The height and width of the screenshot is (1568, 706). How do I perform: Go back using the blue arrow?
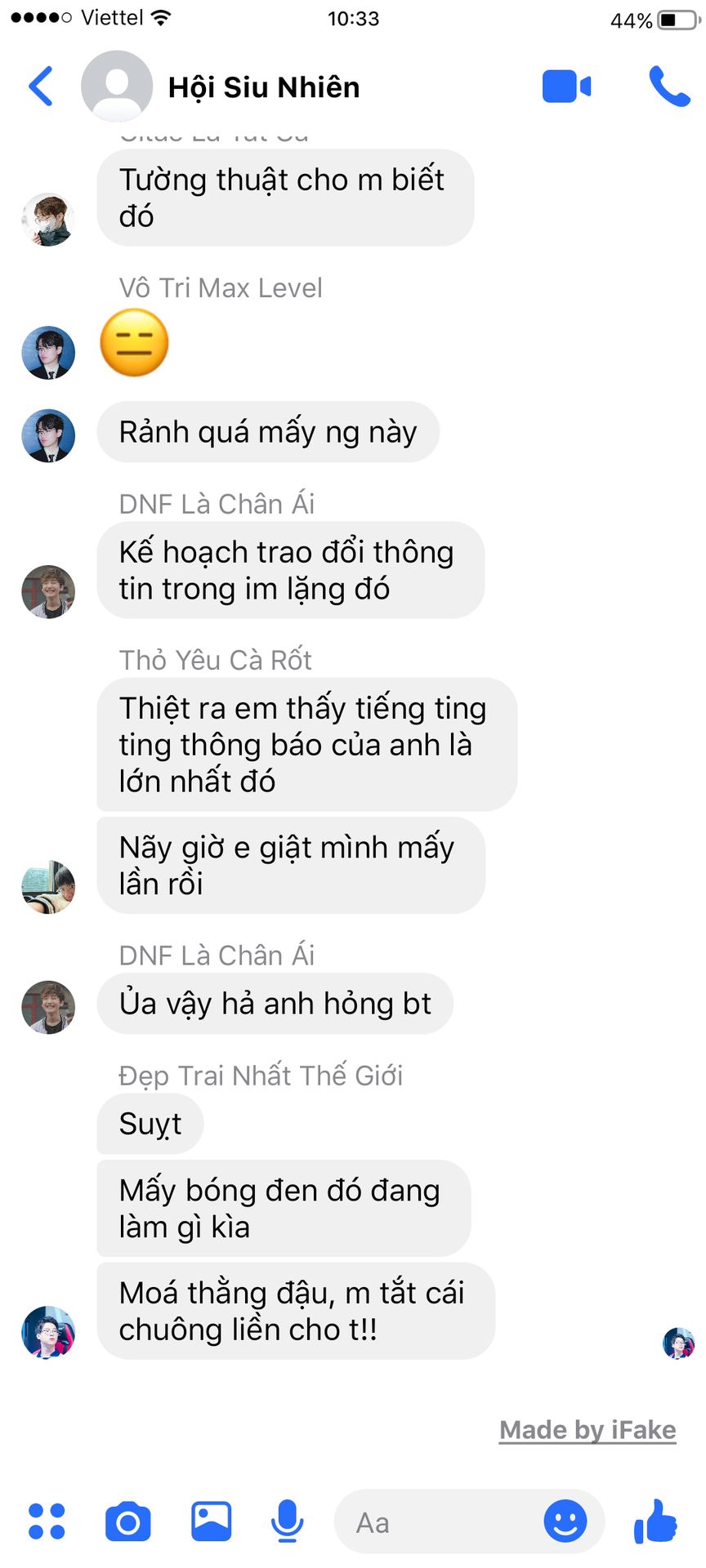pyautogui.click(x=41, y=86)
